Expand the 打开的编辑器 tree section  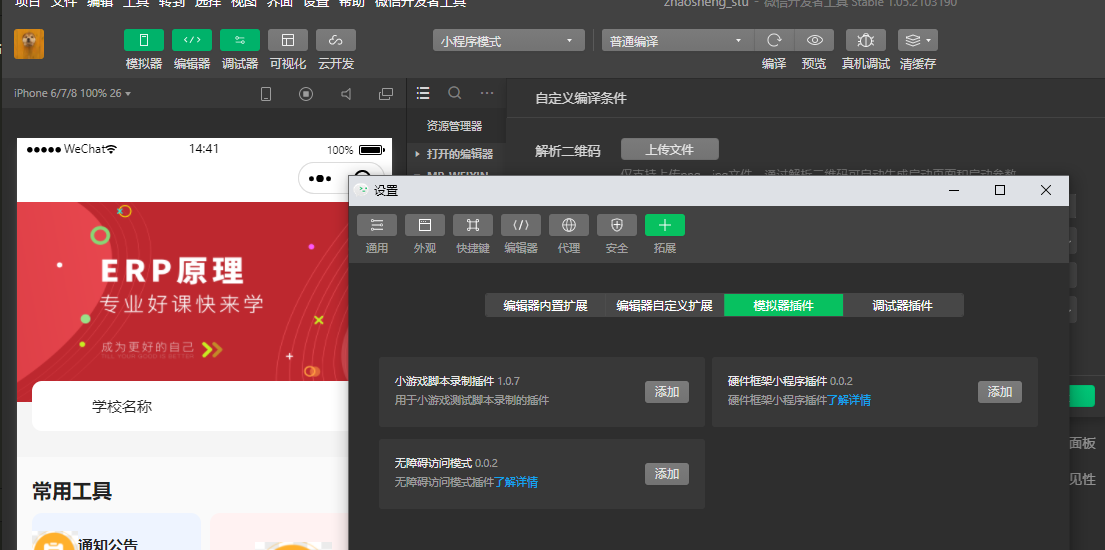[456, 154]
